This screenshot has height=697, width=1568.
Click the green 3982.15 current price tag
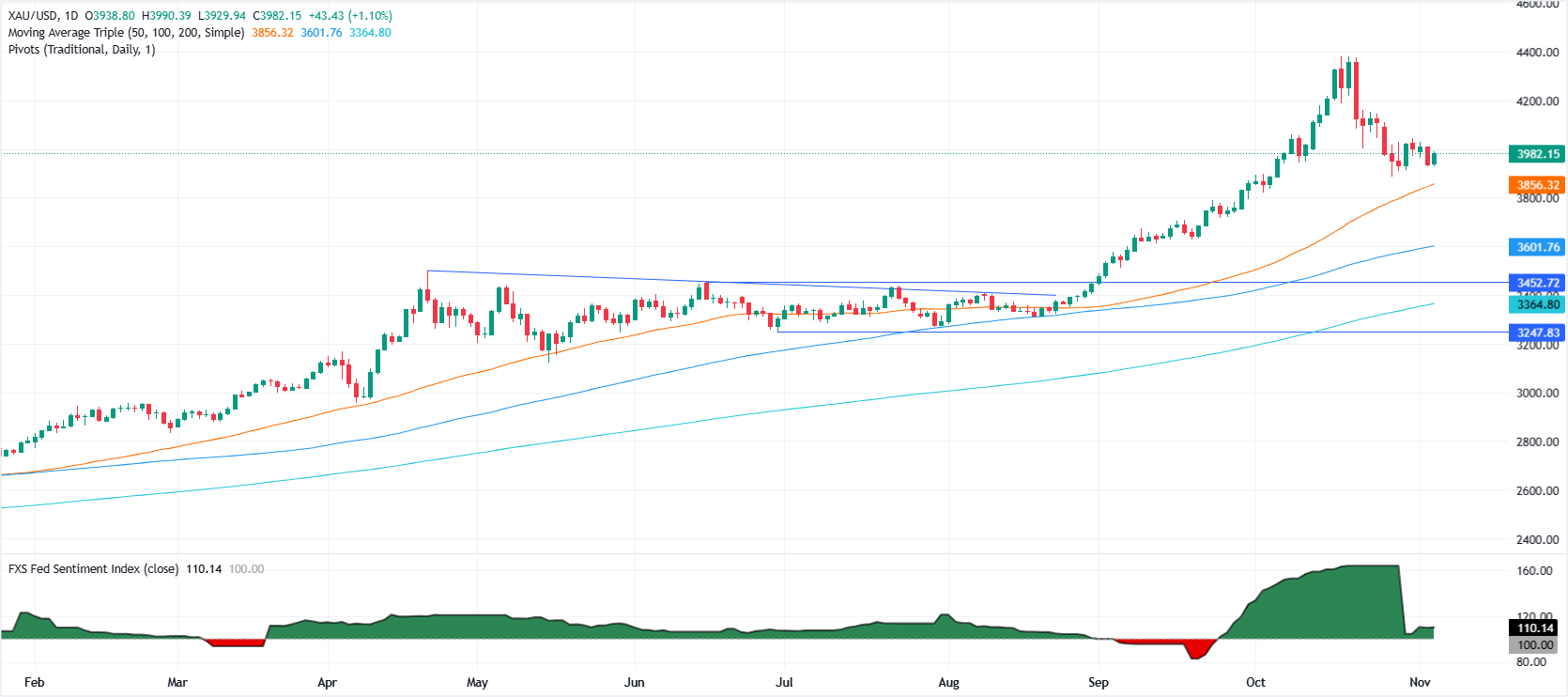[x=1537, y=154]
